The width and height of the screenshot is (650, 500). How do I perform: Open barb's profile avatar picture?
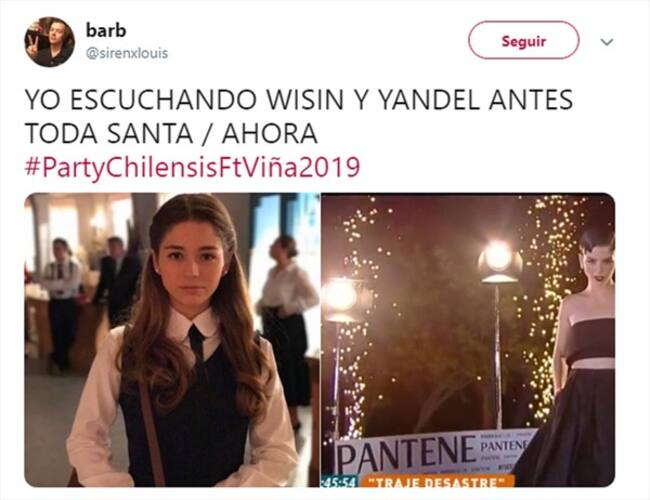tap(50, 42)
